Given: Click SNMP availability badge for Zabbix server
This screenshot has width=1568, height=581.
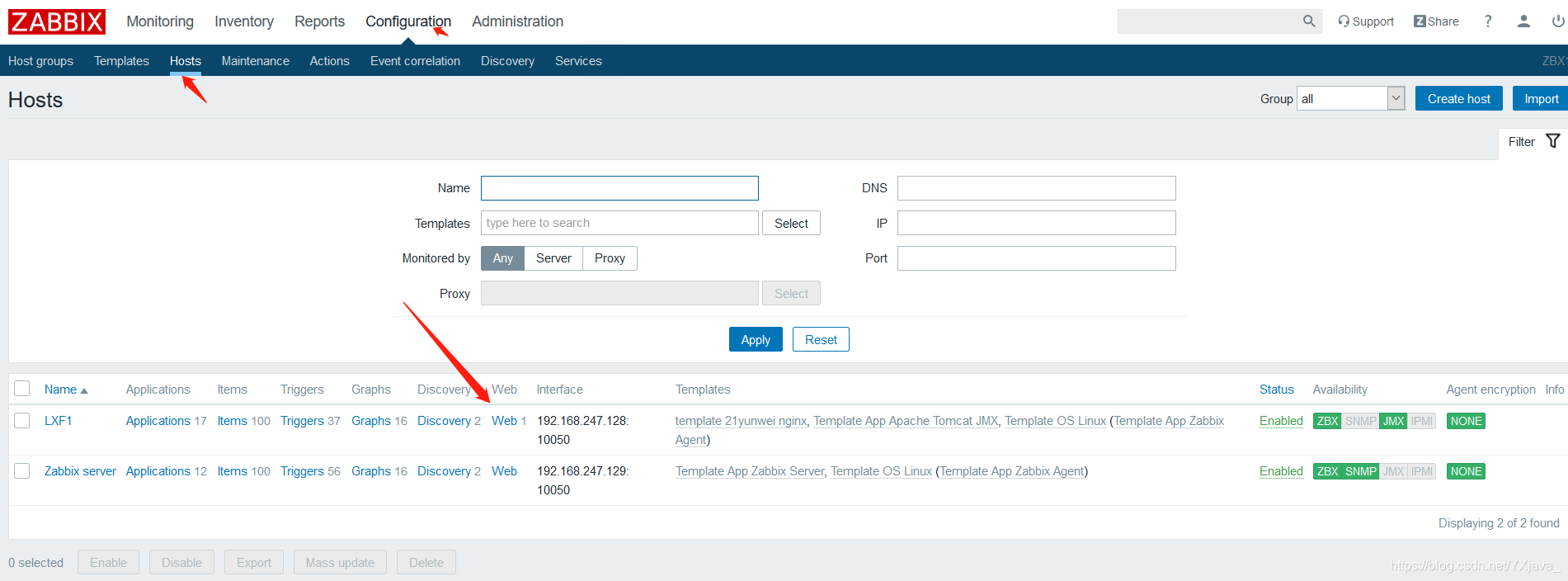Looking at the screenshot, I should 1361,471.
